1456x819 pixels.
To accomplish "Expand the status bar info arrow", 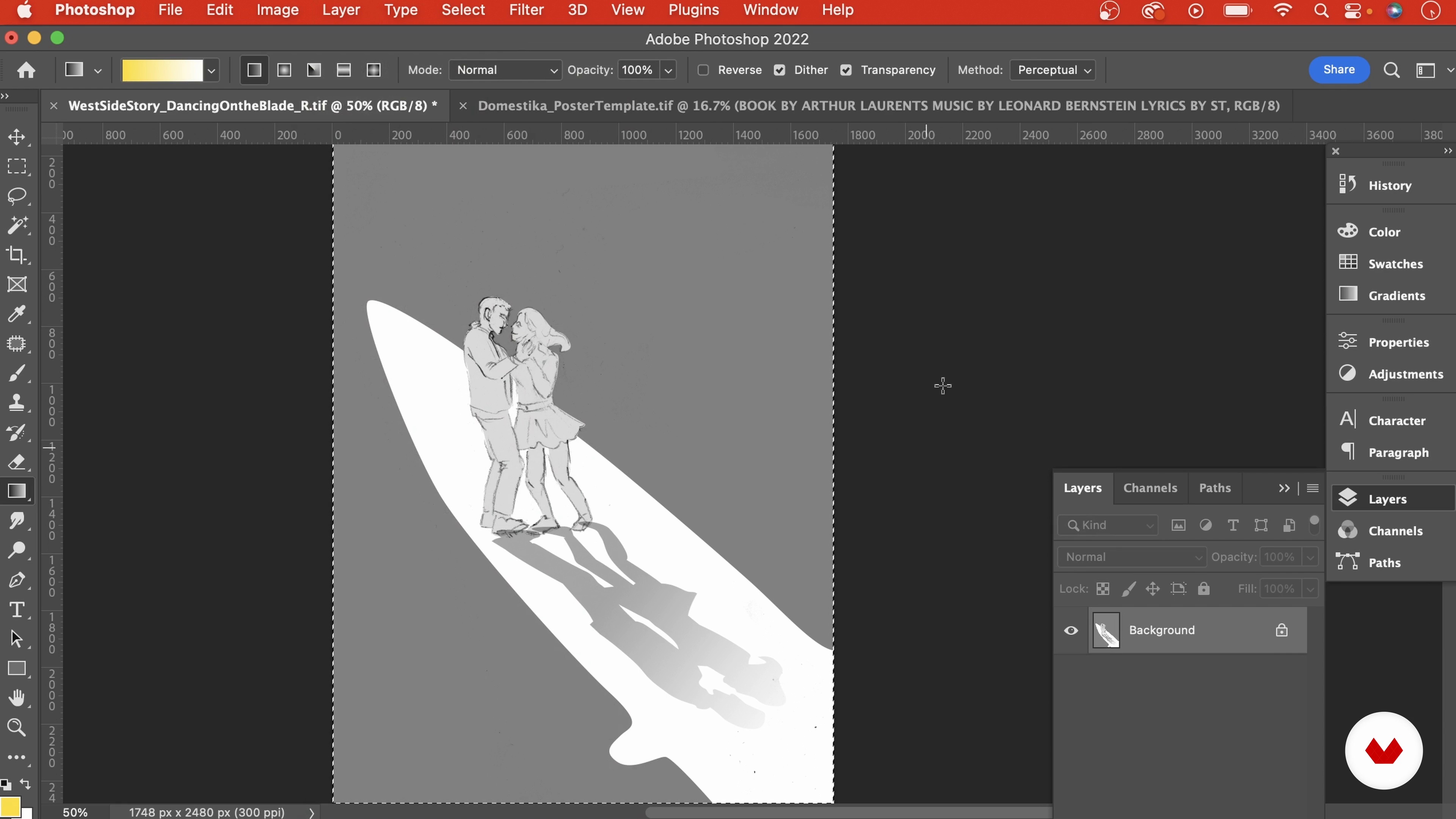I will (311, 812).
